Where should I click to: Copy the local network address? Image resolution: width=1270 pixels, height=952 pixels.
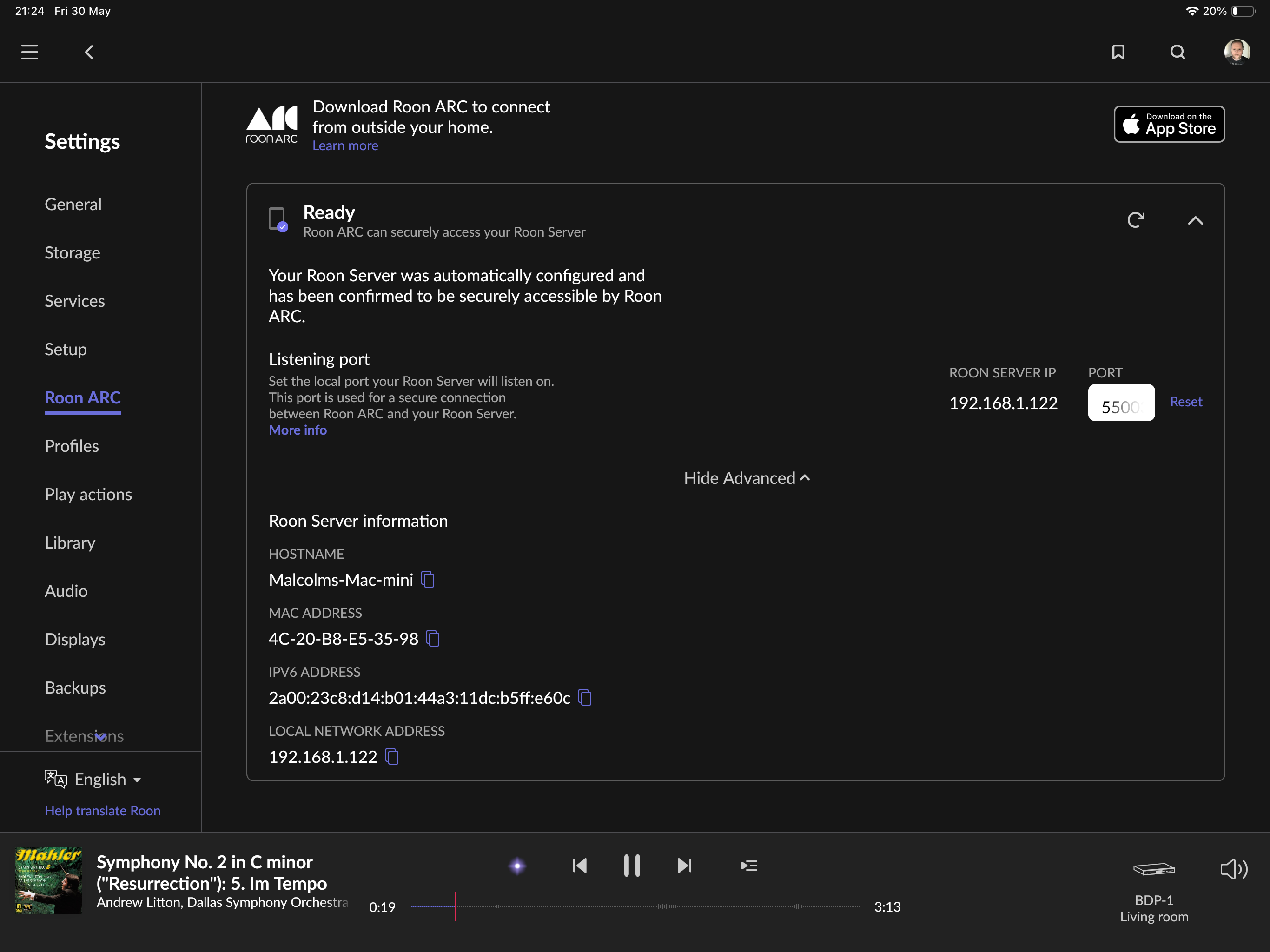coord(391,757)
